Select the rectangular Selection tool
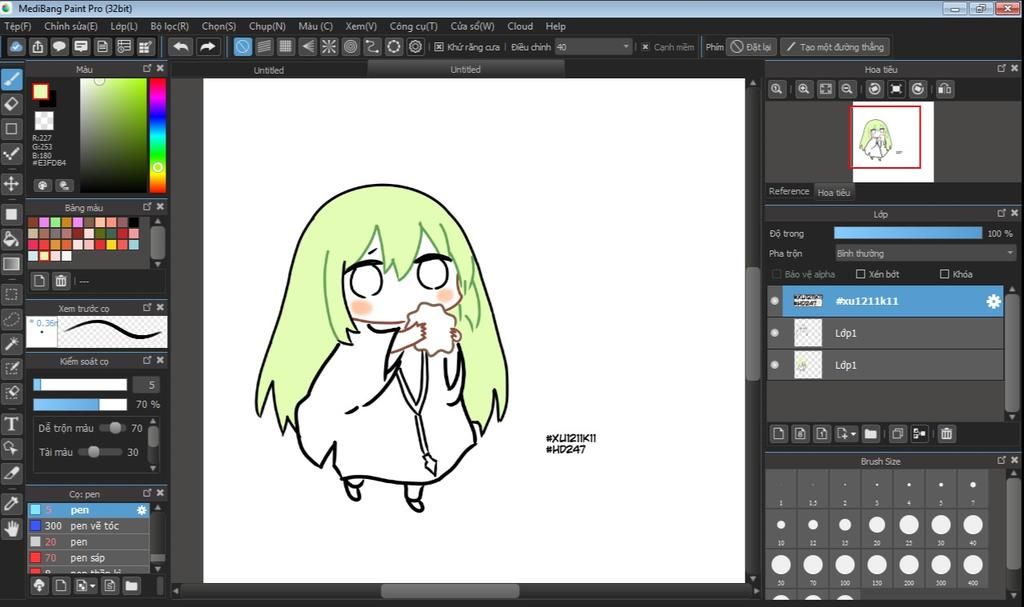This screenshot has height=607, width=1024. tap(12, 294)
